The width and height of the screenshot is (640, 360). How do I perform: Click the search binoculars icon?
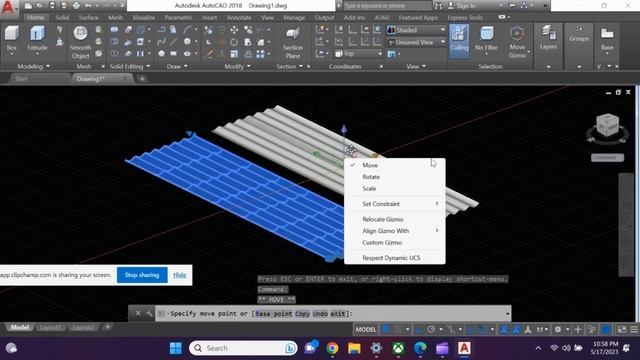[438, 6]
